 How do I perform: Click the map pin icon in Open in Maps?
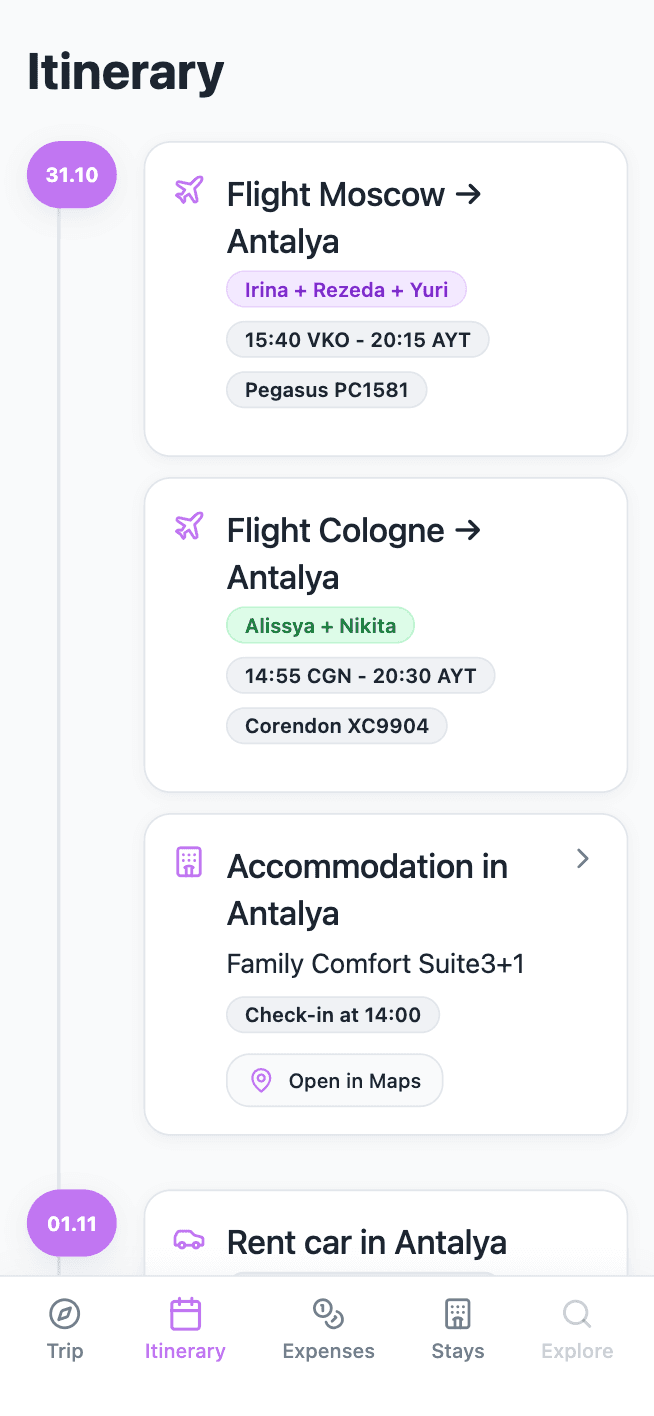[x=261, y=1081]
